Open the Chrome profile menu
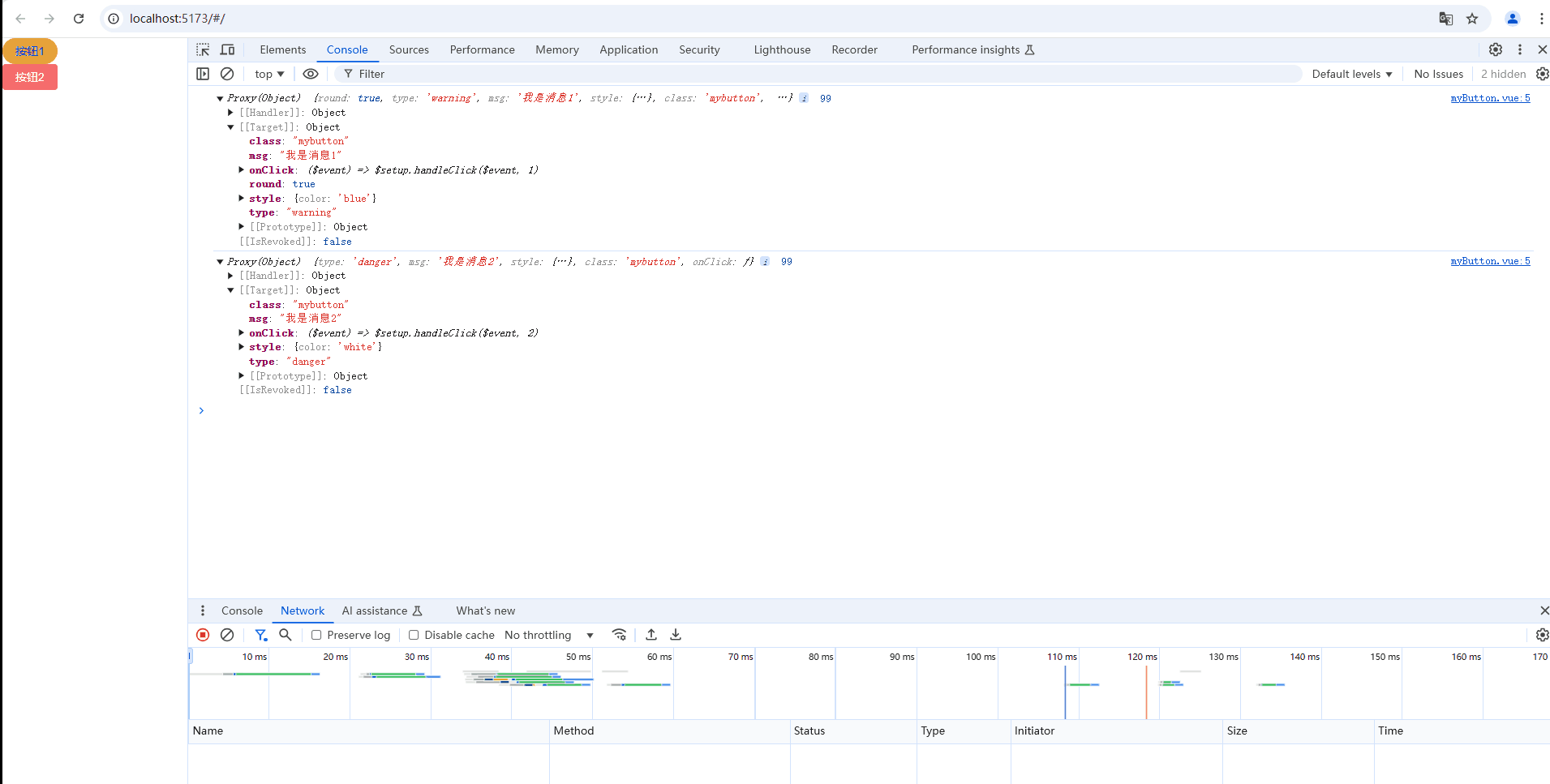This screenshot has height=784, width=1550. coord(1513,19)
